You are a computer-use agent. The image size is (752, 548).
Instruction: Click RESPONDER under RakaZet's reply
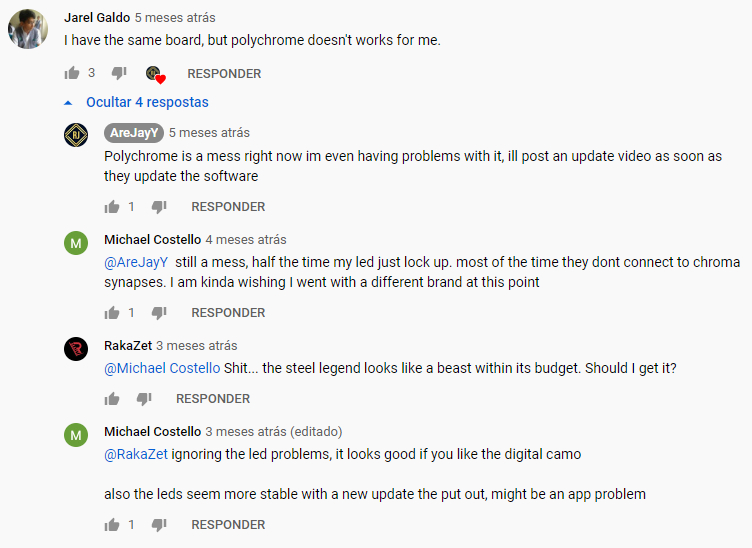pyautogui.click(x=213, y=398)
